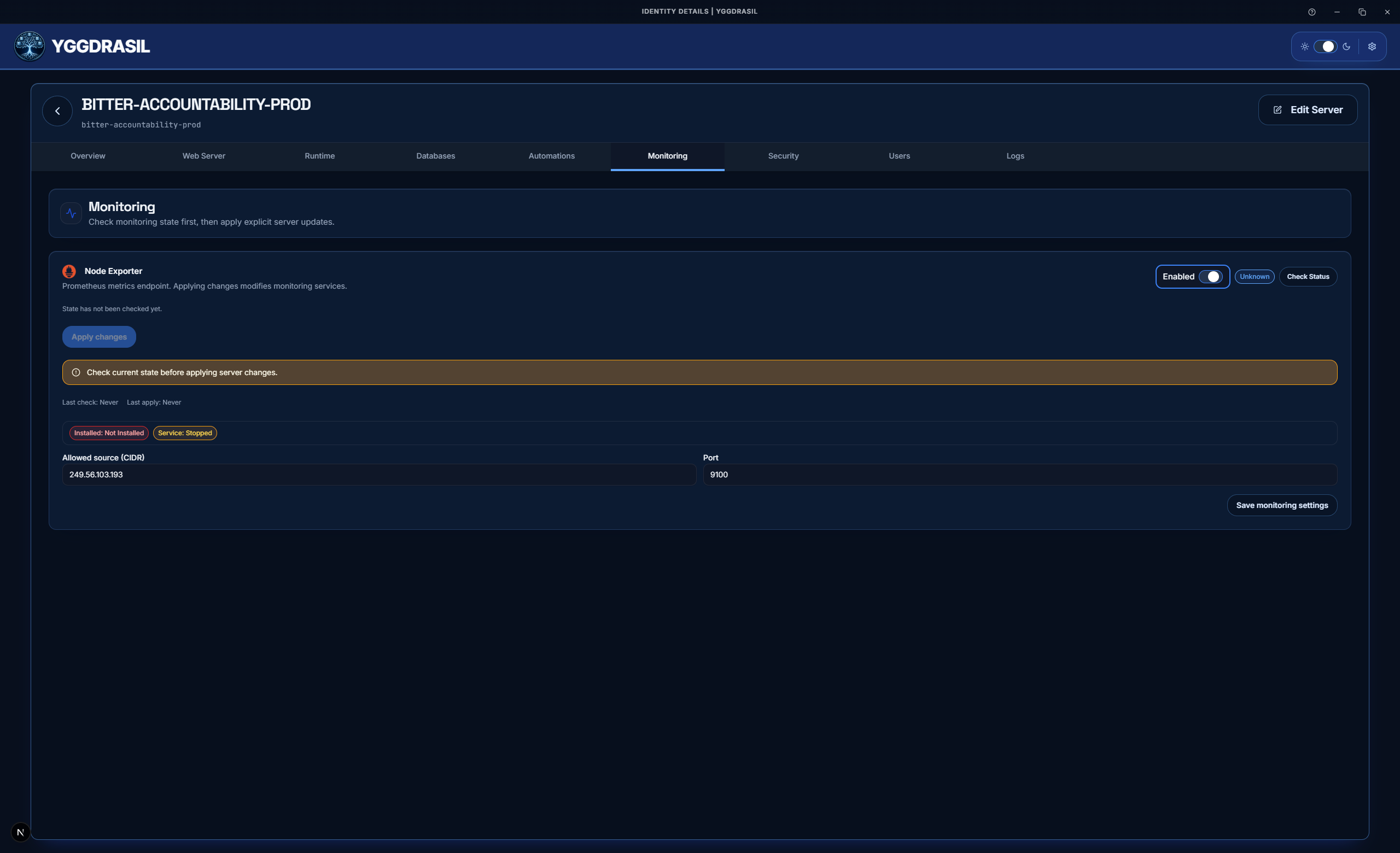Open the help question mark icon

click(1312, 11)
